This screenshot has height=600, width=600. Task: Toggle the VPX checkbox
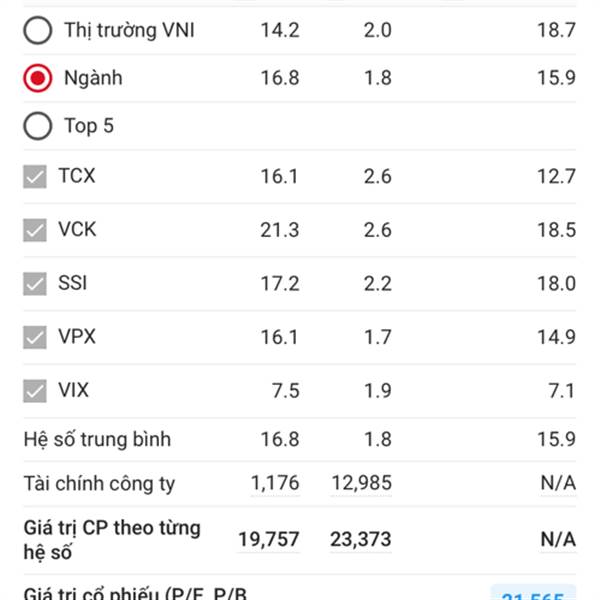coord(36,338)
